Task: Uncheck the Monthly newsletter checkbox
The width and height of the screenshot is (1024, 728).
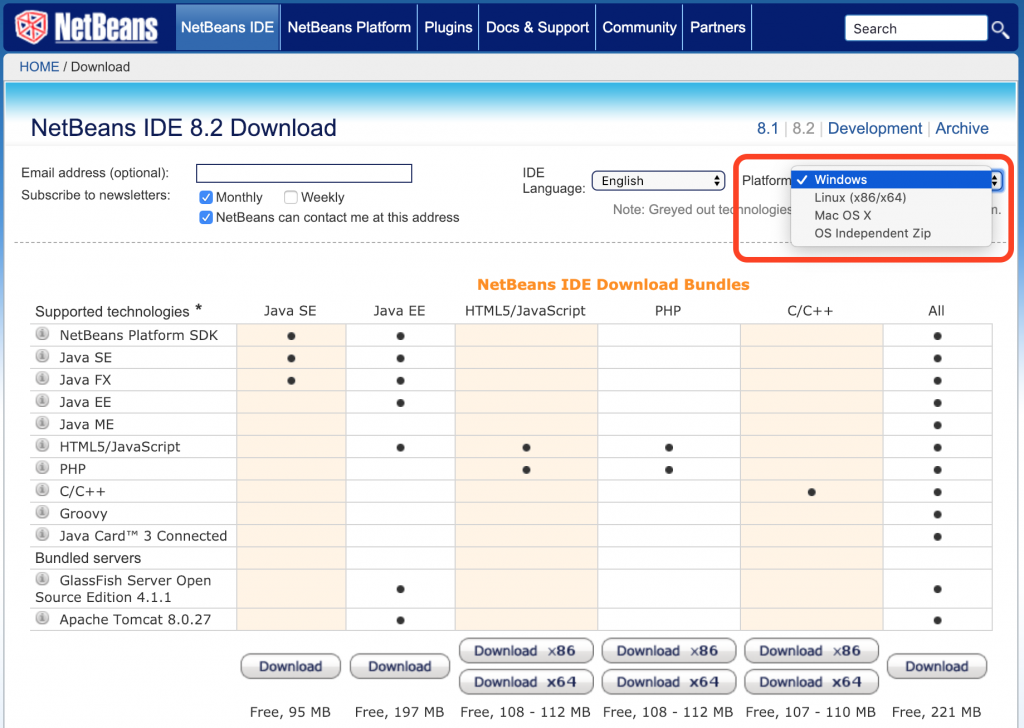Action: coord(207,197)
